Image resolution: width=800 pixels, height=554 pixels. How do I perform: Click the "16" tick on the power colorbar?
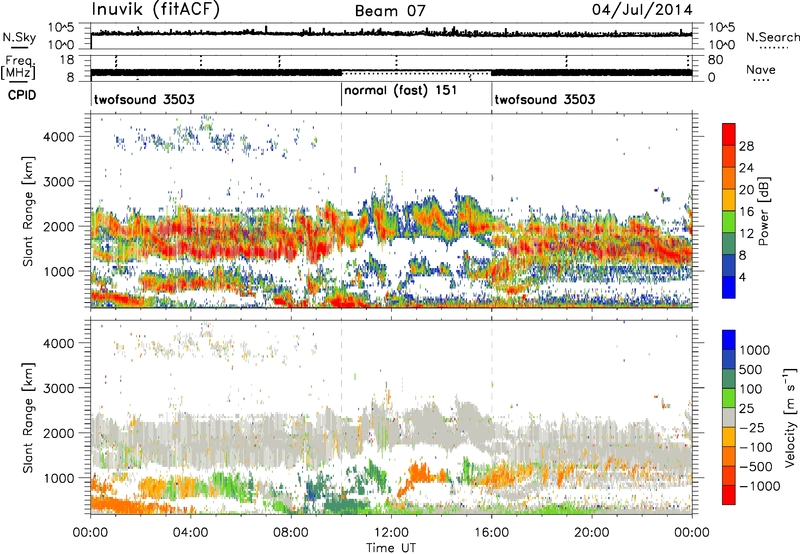point(746,212)
